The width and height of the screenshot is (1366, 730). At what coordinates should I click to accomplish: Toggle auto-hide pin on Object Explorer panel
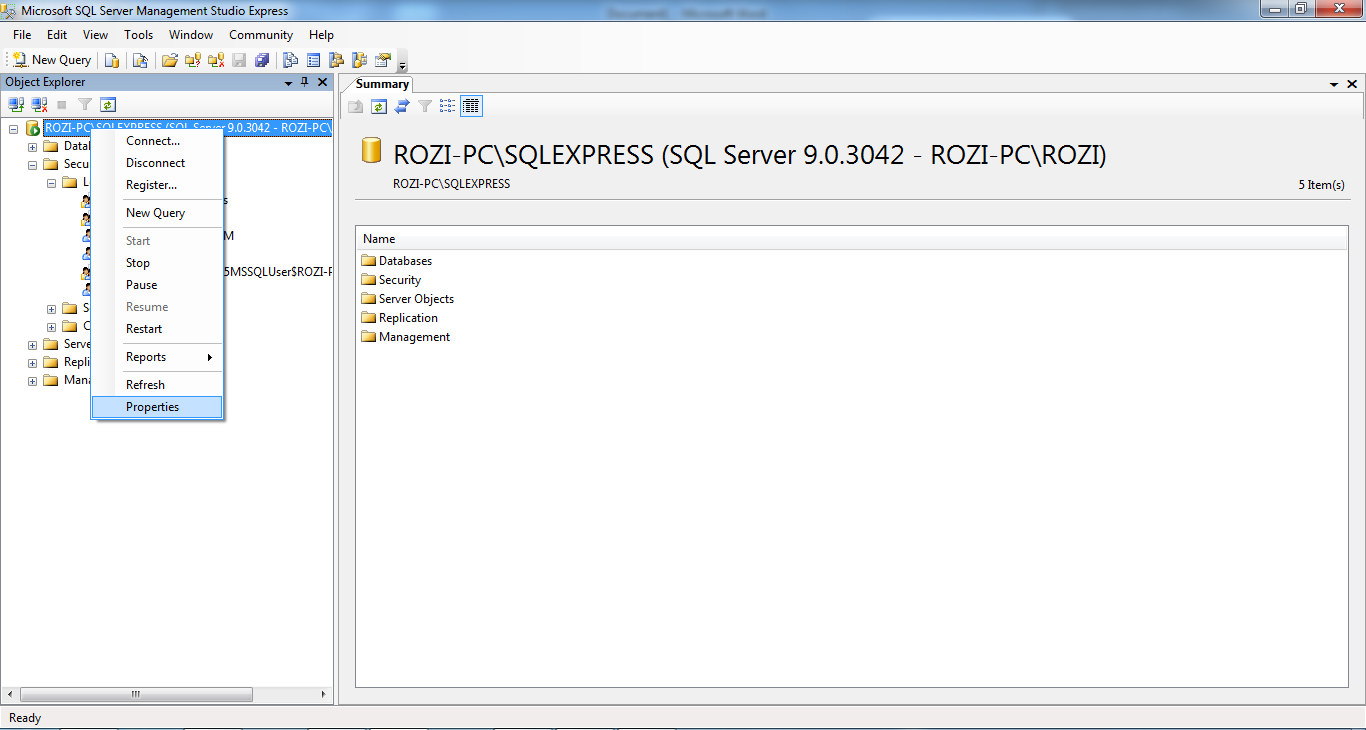pos(305,82)
